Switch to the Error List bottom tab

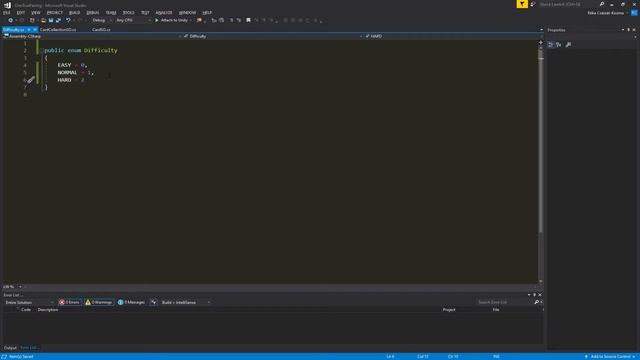(29, 348)
